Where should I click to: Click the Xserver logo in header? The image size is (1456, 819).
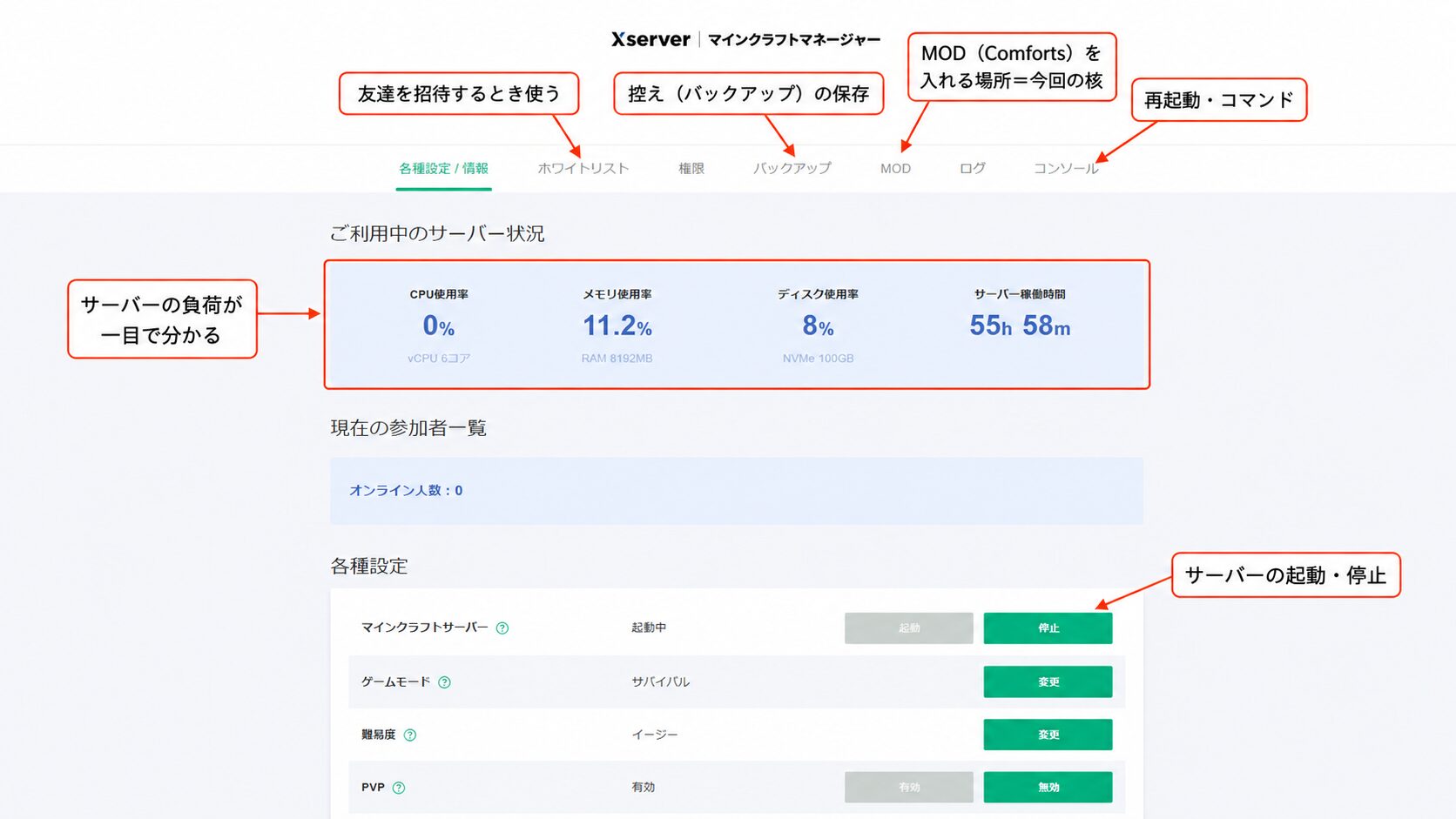650,39
